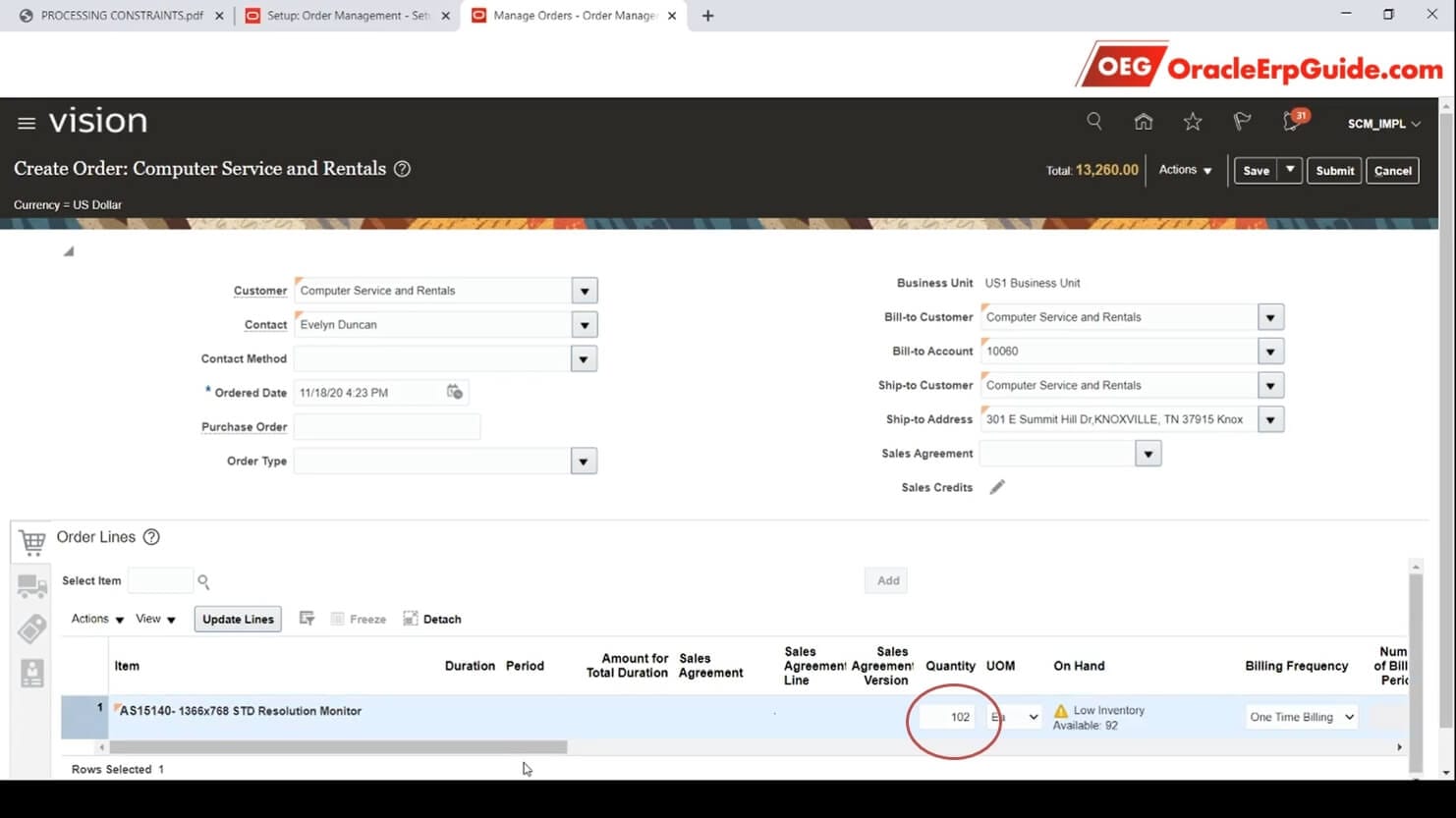Expand the Customer dropdown arrow
Viewport: 1456px width, 818px height.
tap(585, 291)
